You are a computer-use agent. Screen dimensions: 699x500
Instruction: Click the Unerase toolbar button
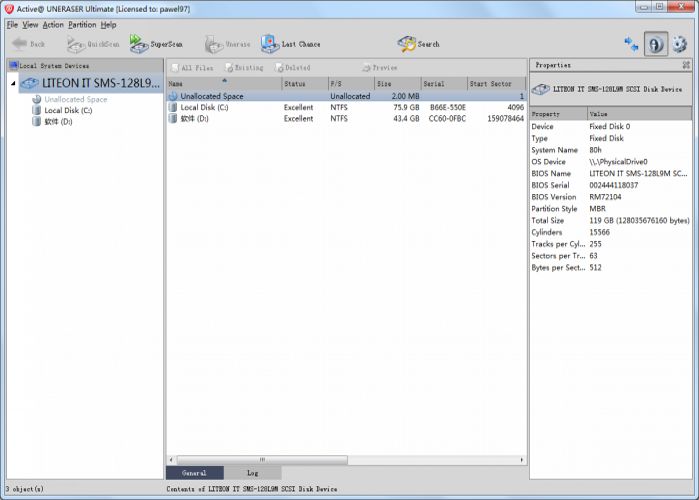pos(227,44)
